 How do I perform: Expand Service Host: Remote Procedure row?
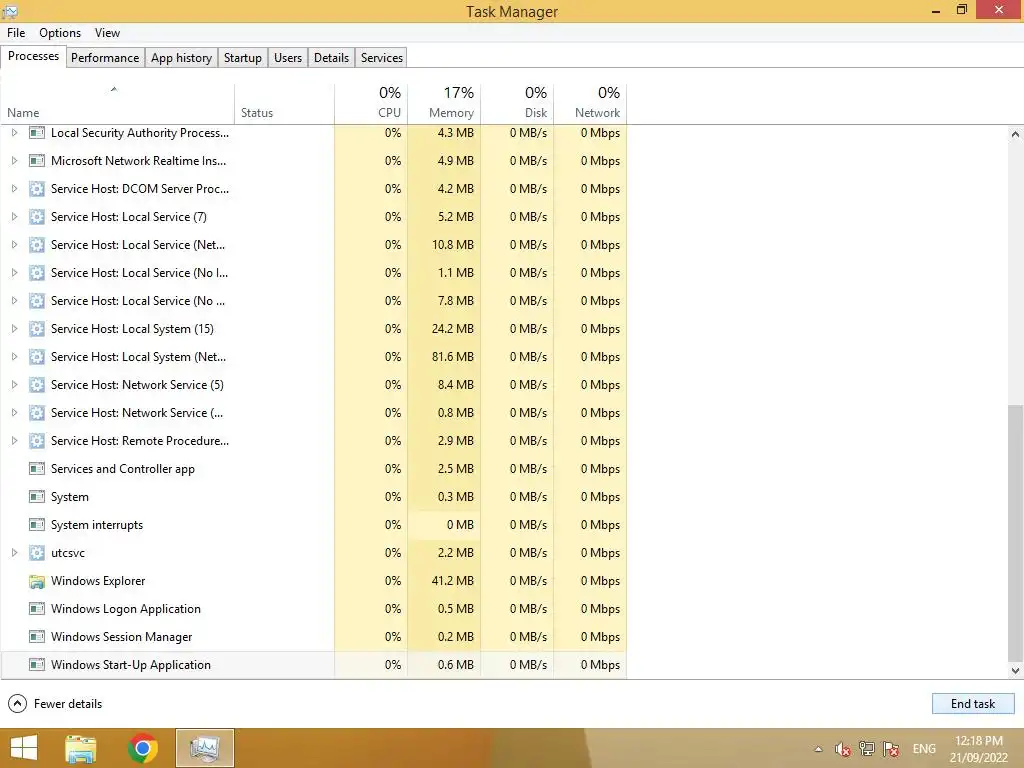(14, 441)
